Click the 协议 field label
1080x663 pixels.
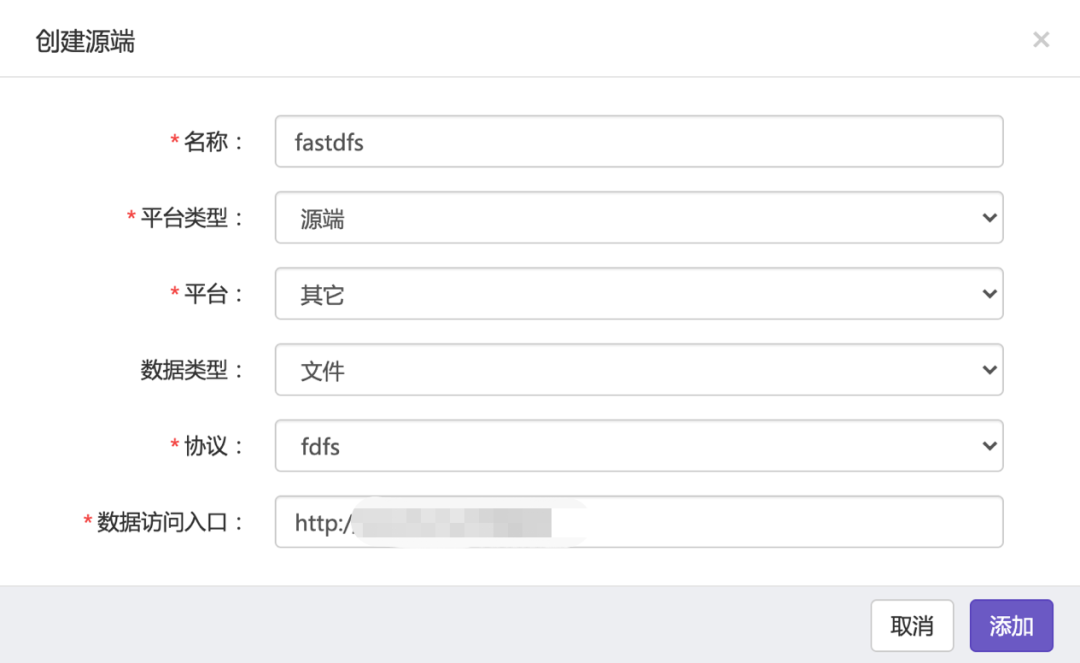click(x=207, y=446)
